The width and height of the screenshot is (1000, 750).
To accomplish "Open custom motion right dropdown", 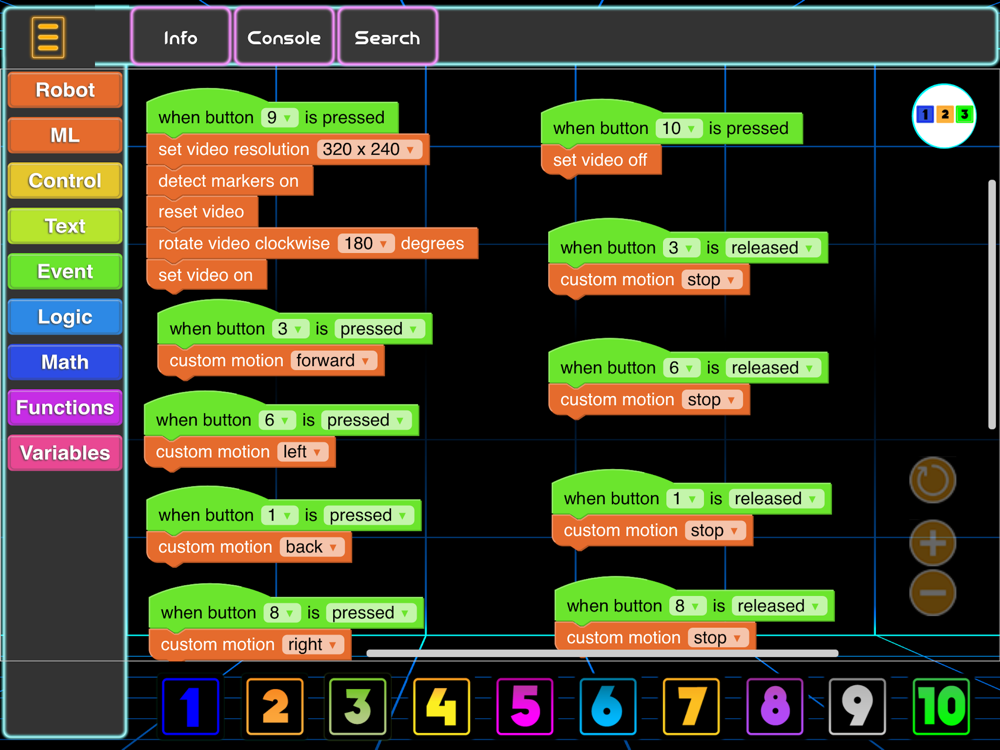I will [x=312, y=644].
